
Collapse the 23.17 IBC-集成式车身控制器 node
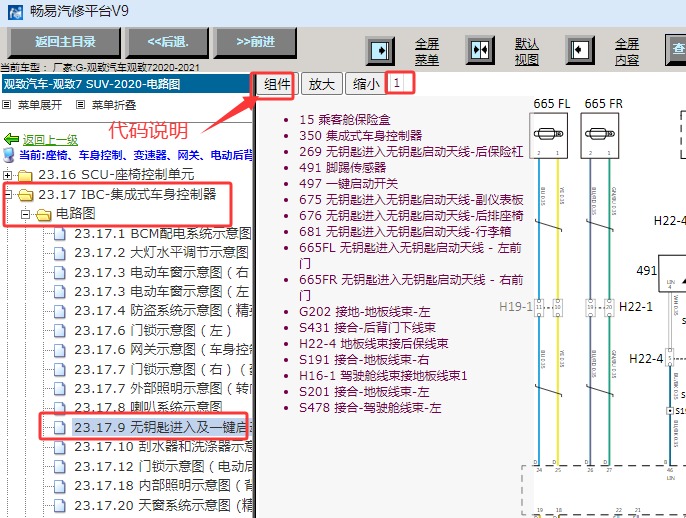point(7,195)
